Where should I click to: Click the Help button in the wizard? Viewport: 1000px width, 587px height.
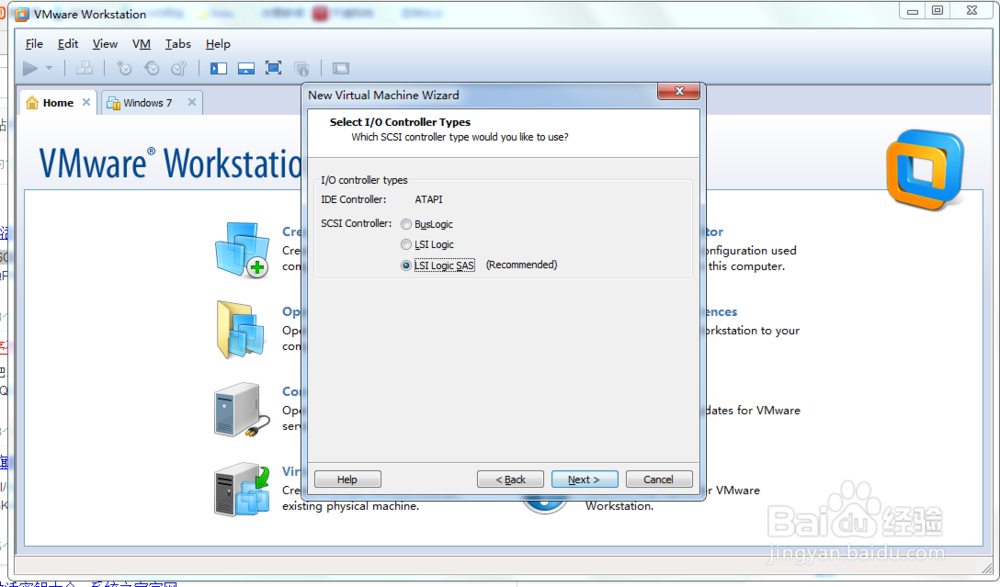point(347,479)
